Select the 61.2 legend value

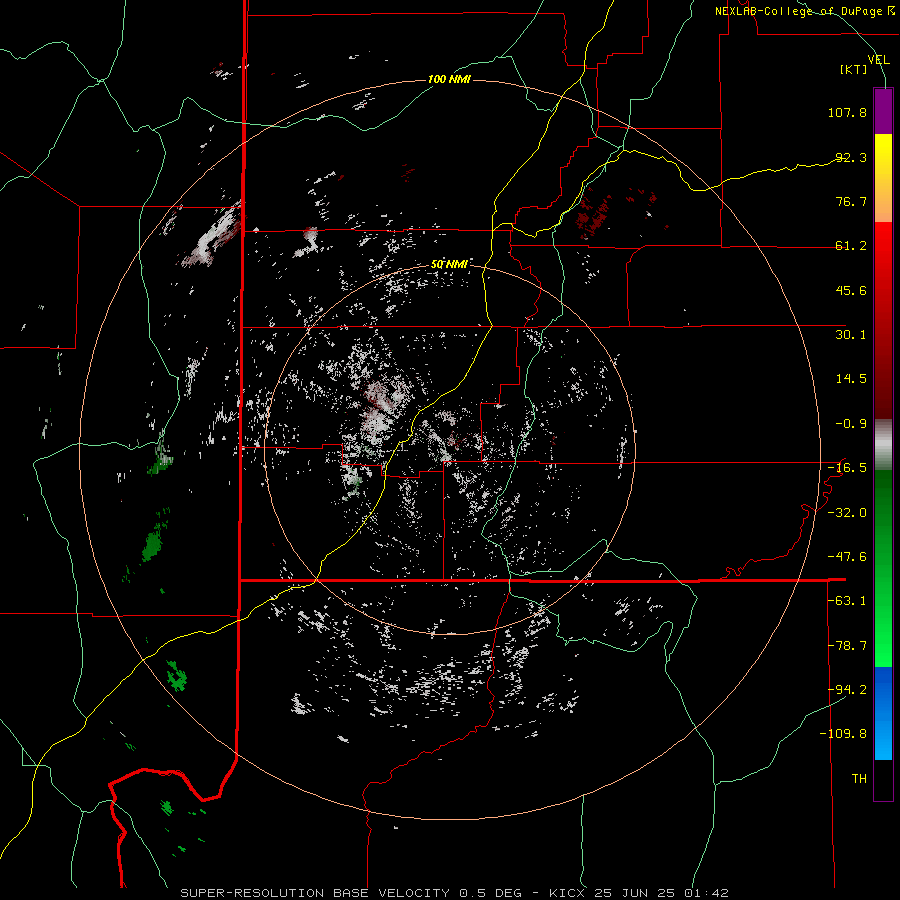pyautogui.click(x=851, y=246)
